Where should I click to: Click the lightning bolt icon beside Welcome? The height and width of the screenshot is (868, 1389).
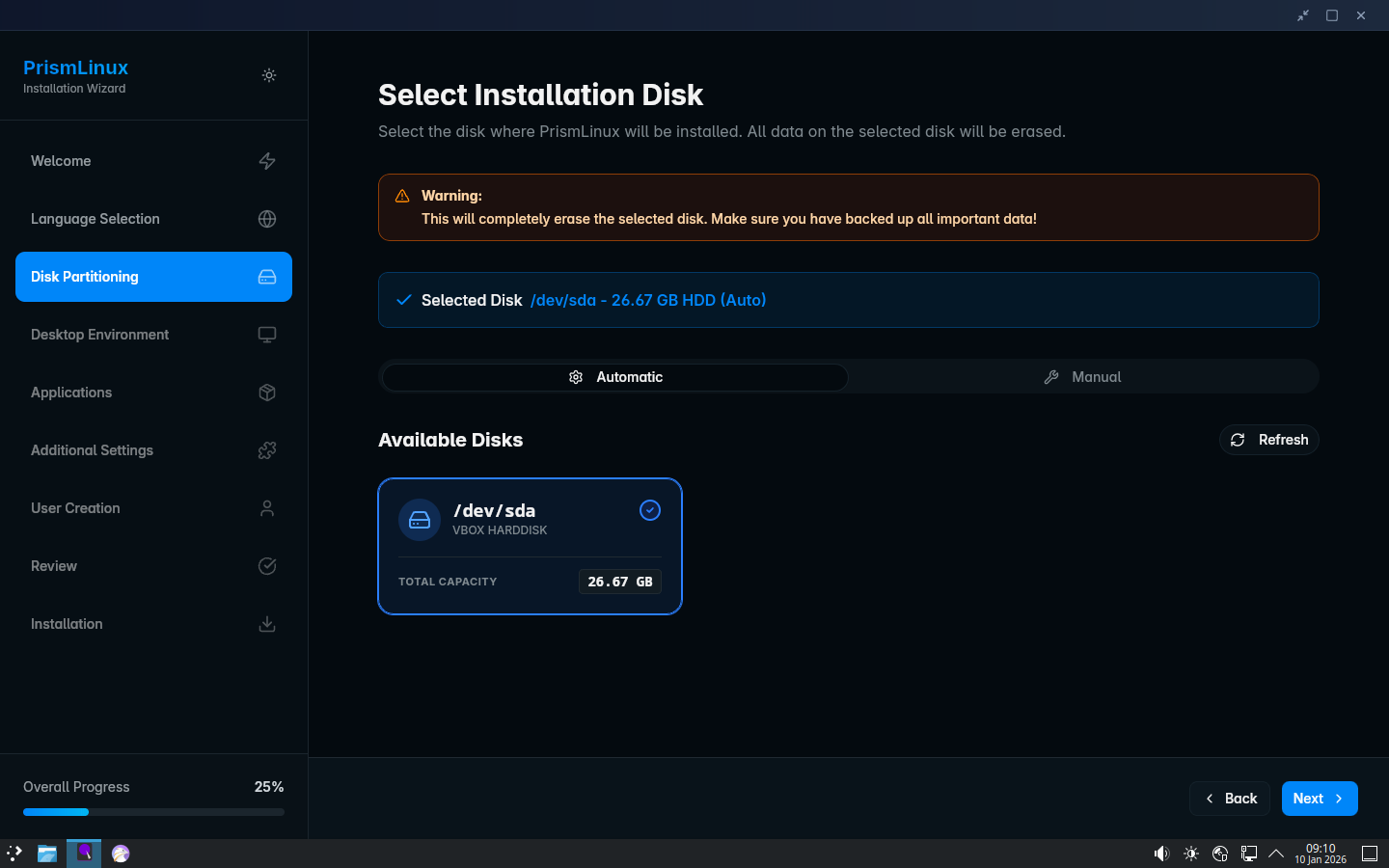point(267,161)
